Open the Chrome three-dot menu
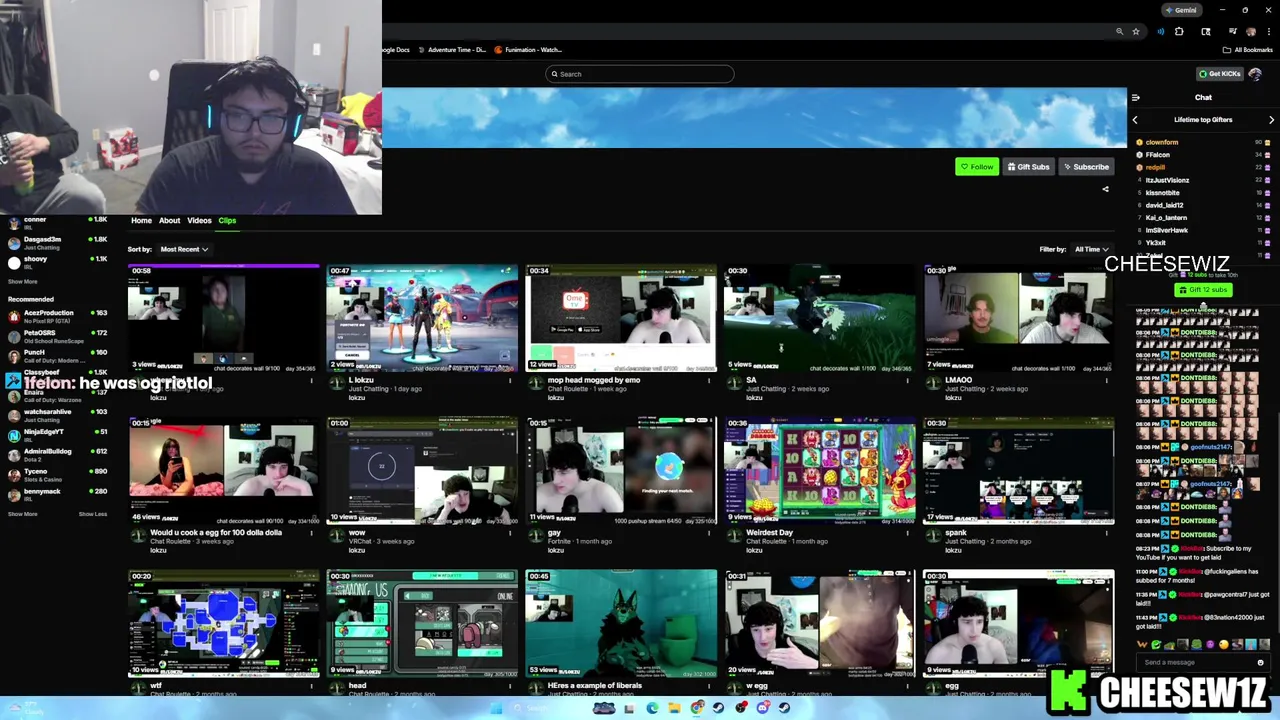The image size is (1280, 720). tap(1267, 32)
